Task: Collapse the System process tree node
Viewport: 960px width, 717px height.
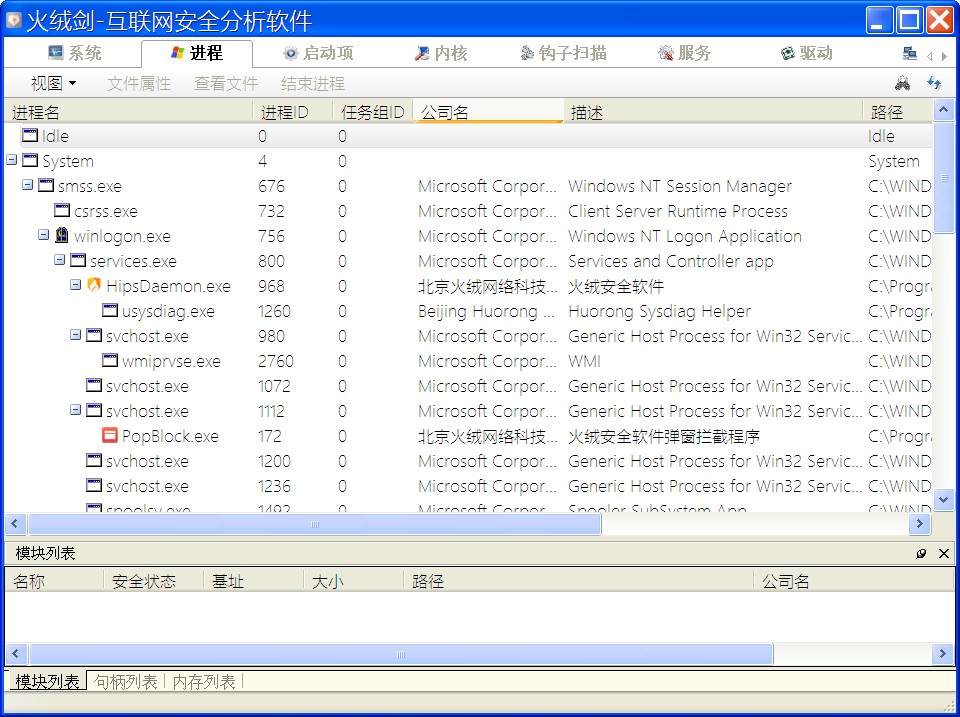Action: 12,160
